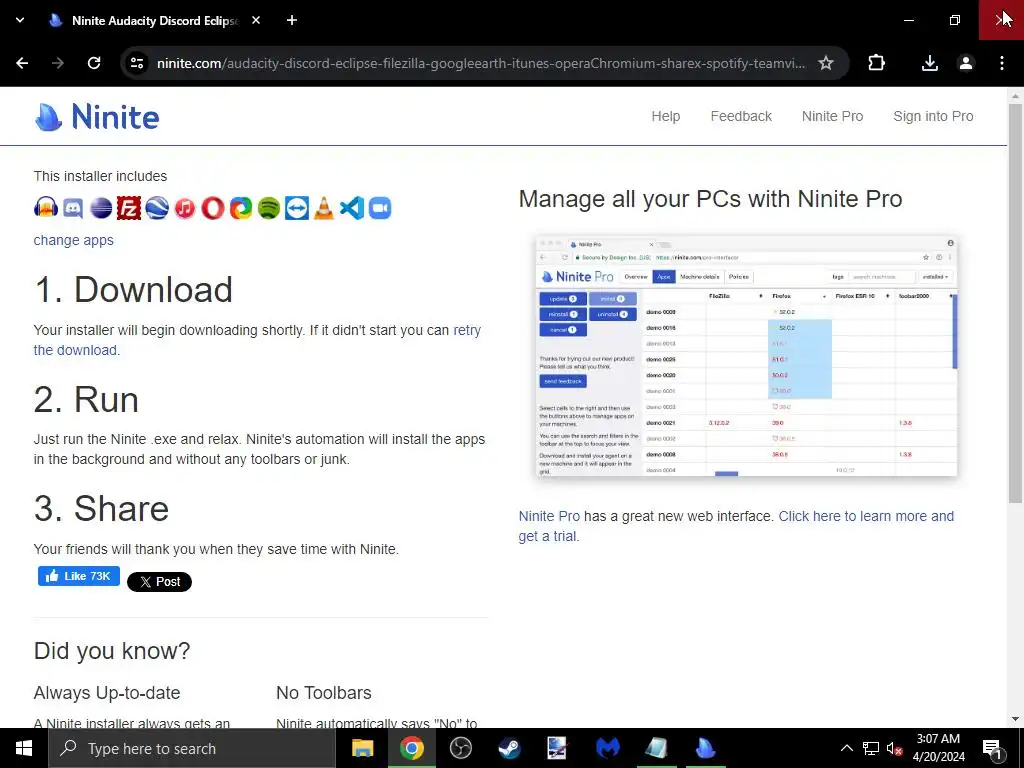Show hidden system tray icons chevron

[846, 748]
